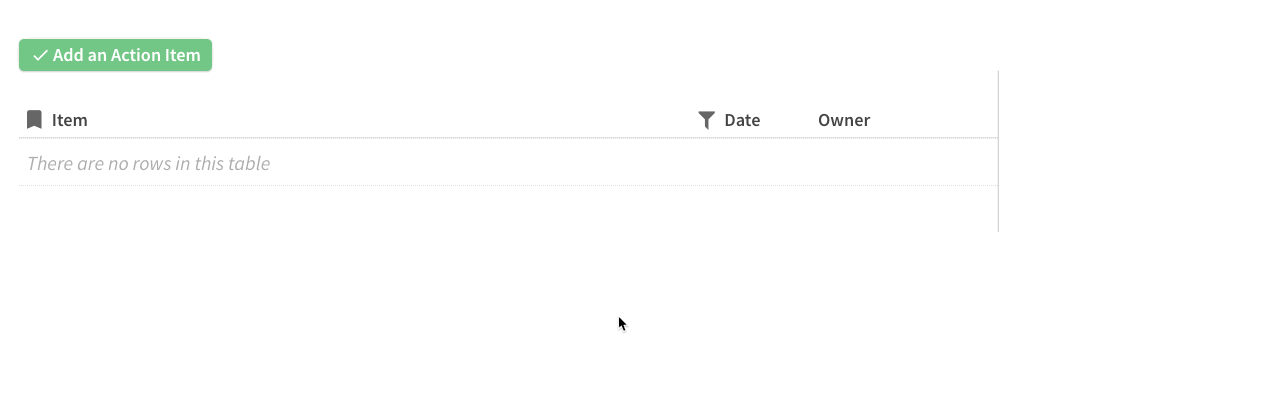Add an Action Item via the green button

tap(115, 55)
